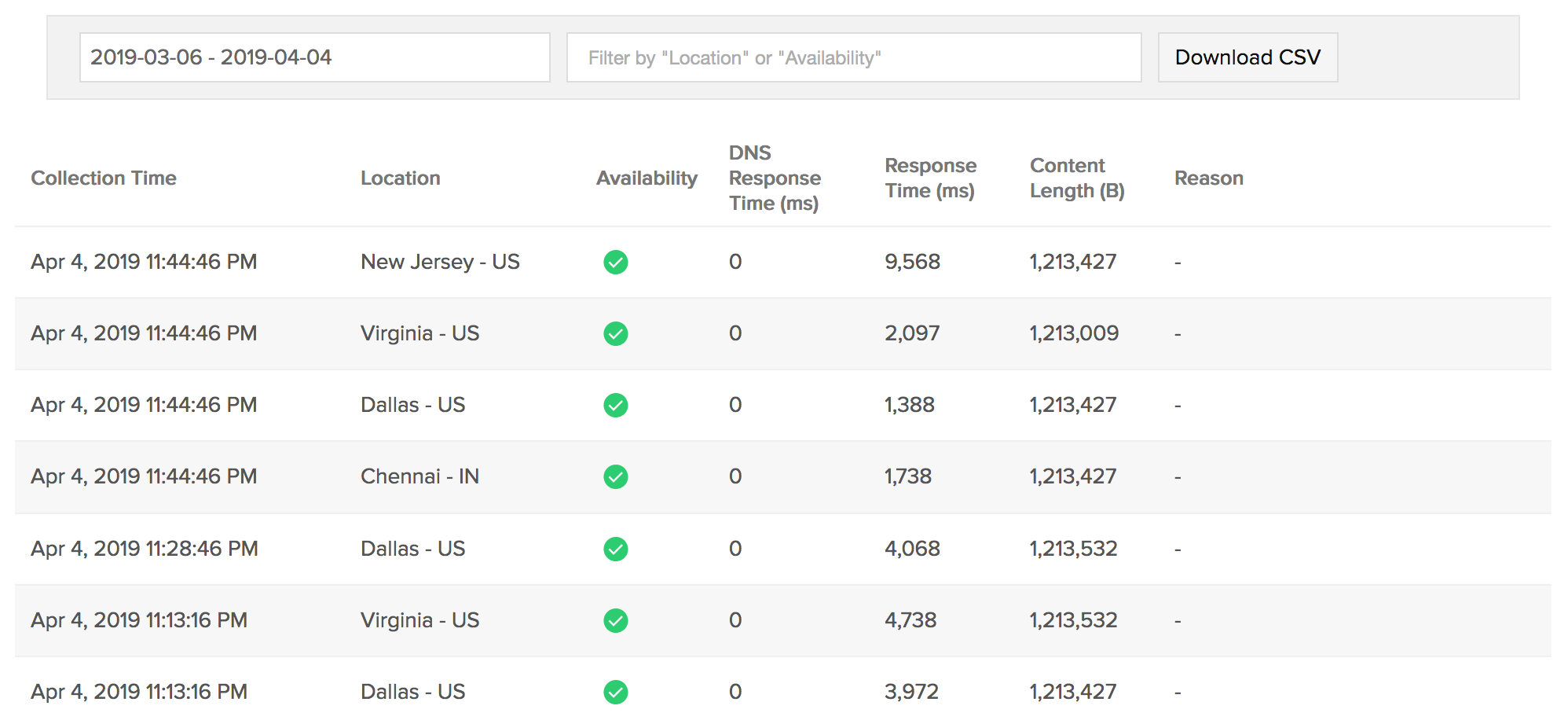Click the Availability column header

pyautogui.click(x=647, y=178)
